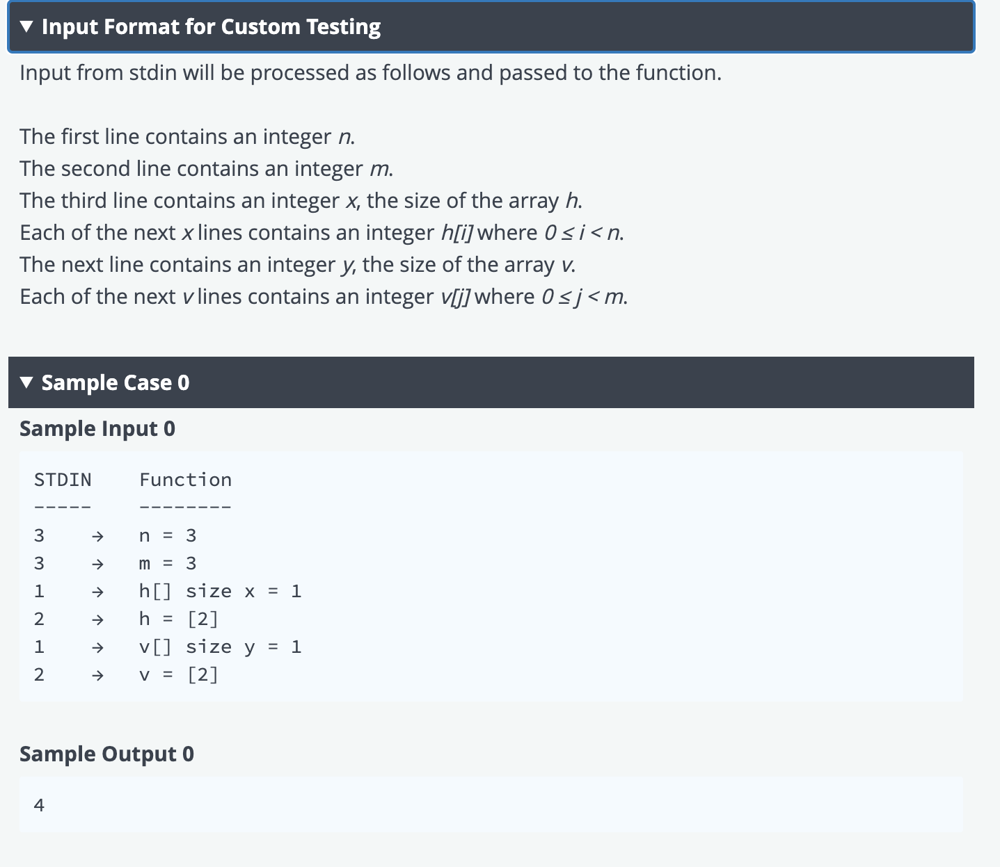Click the arrow beside h[] size x = 1
This screenshot has height=867, width=1000.
tap(97, 592)
